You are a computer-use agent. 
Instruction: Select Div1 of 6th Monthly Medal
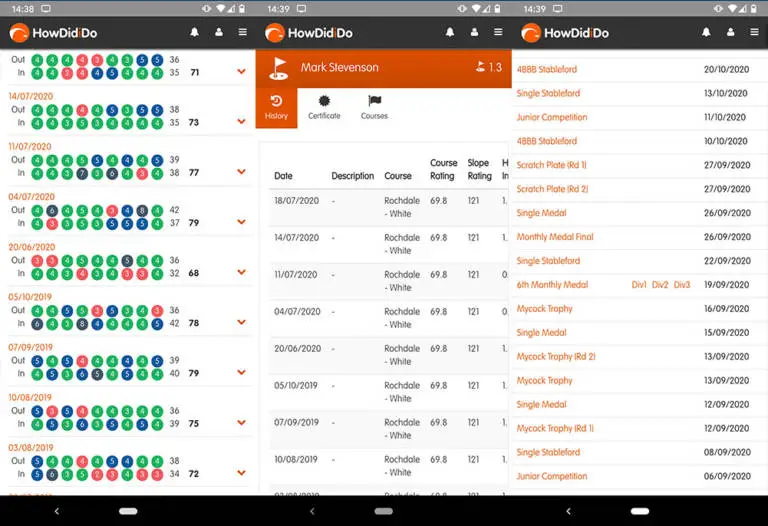click(639, 285)
